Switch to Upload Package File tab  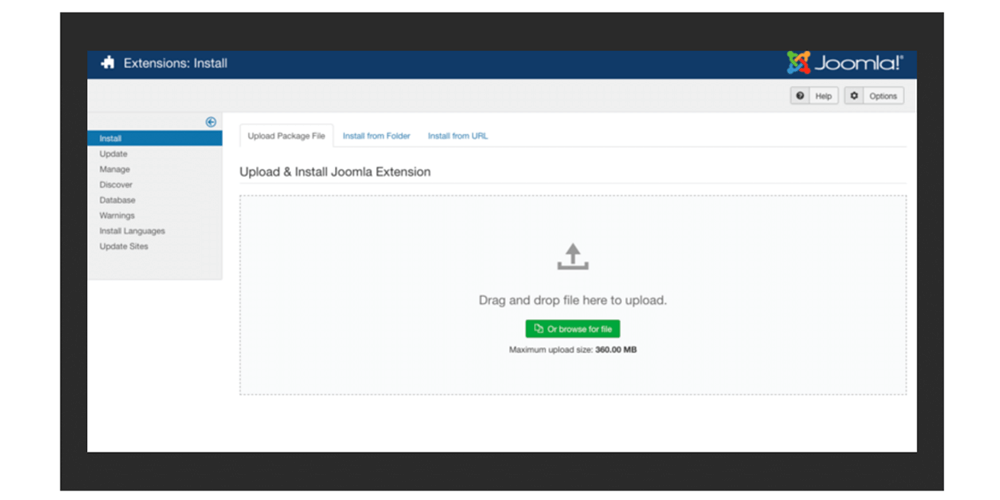286,136
